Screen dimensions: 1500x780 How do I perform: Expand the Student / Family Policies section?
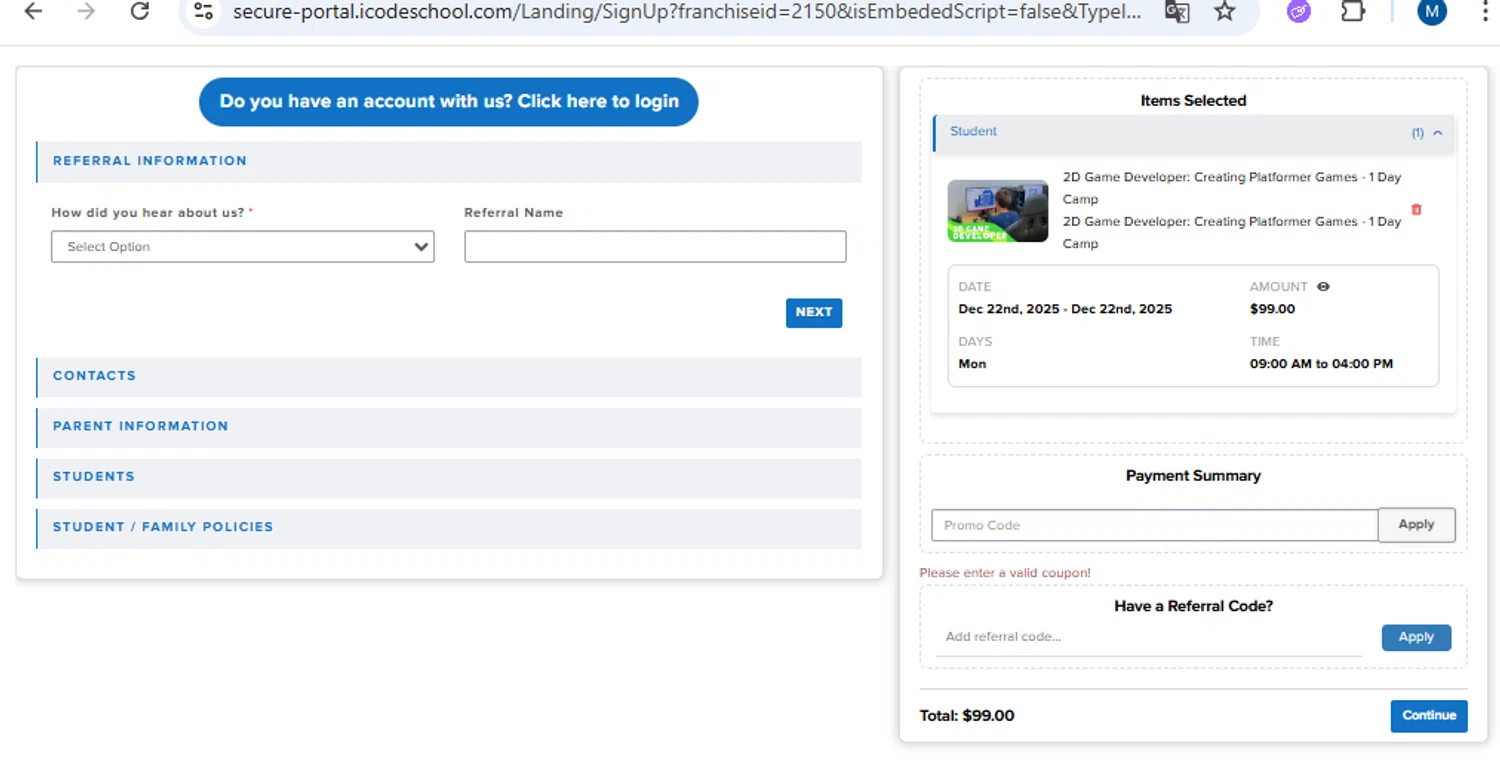click(x=449, y=528)
